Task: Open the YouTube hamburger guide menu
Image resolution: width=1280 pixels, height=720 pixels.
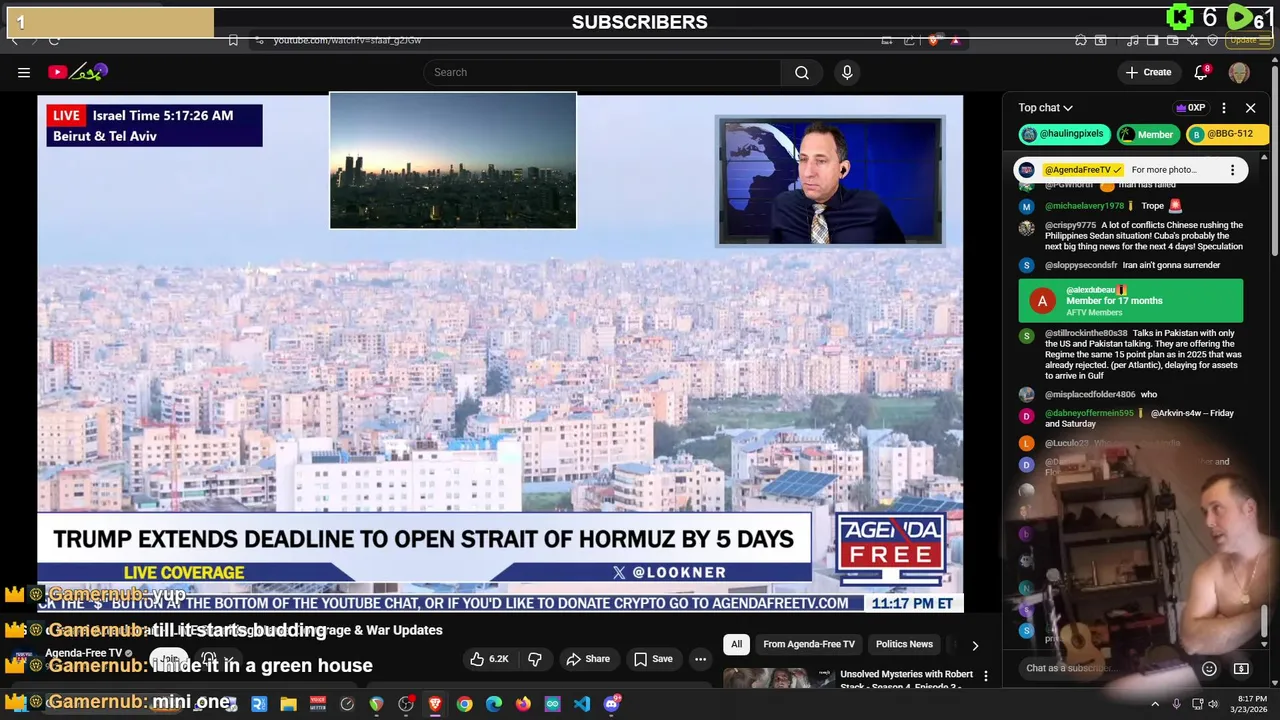Action: tap(24, 72)
